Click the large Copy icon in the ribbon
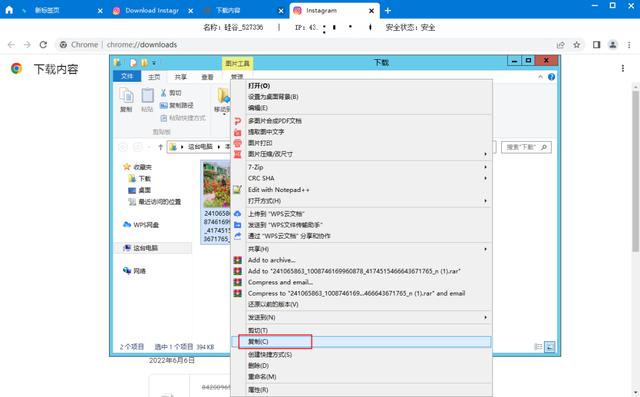640x397 pixels. click(x=126, y=100)
